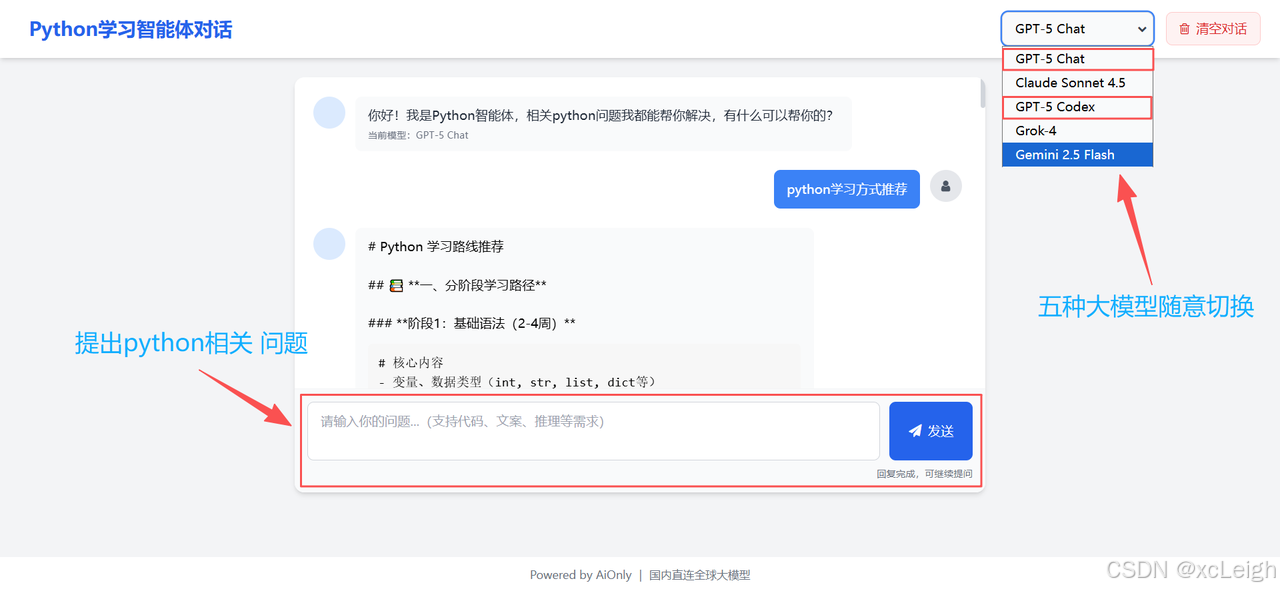Click the 你好！我是Python智能体 greeting message

coord(601,115)
